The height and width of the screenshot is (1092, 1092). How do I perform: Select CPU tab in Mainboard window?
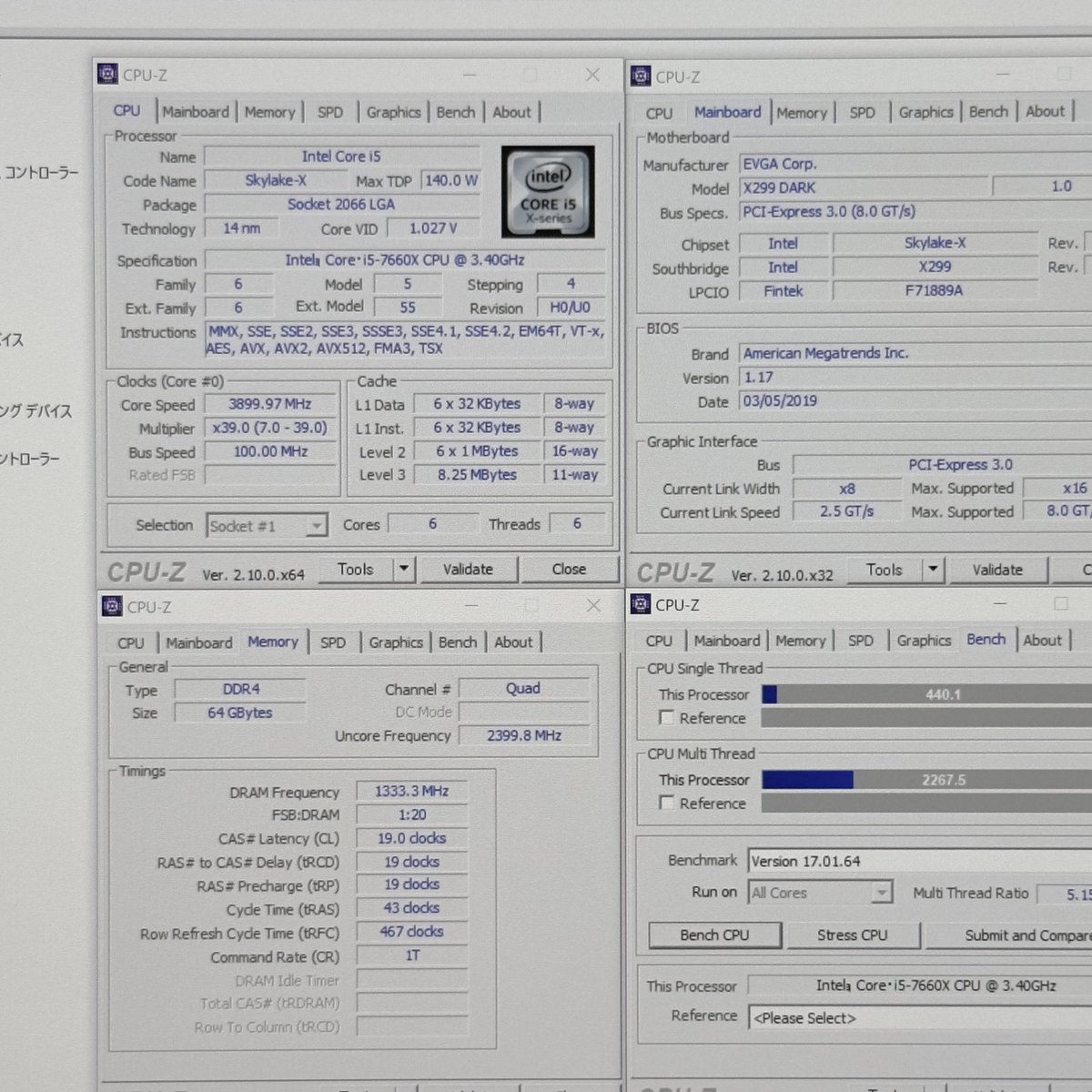659,113
